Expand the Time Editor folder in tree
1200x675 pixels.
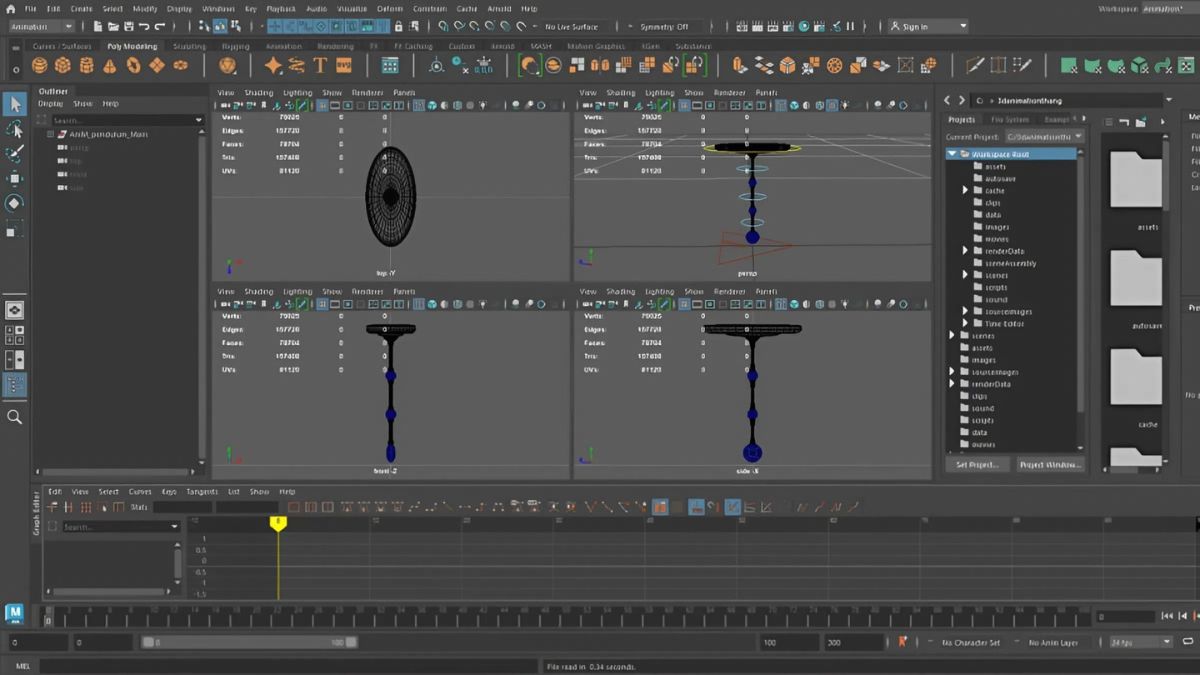point(966,323)
